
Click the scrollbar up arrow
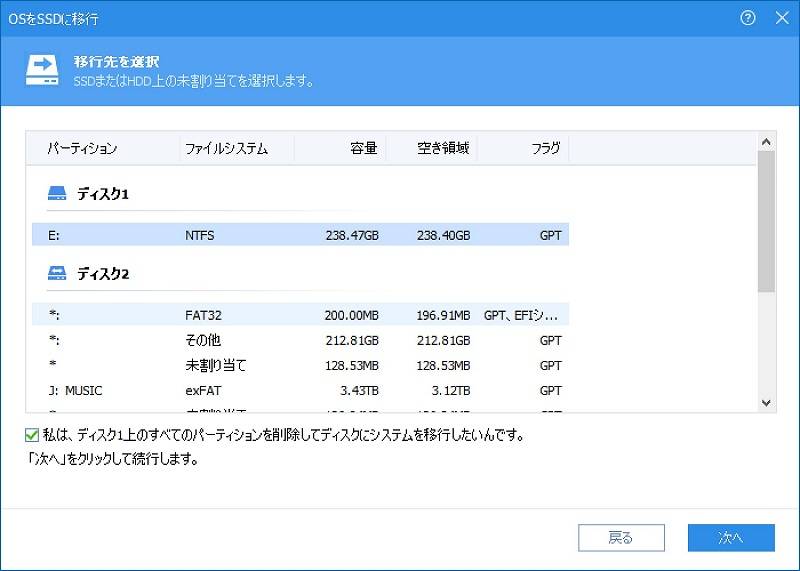tap(766, 141)
